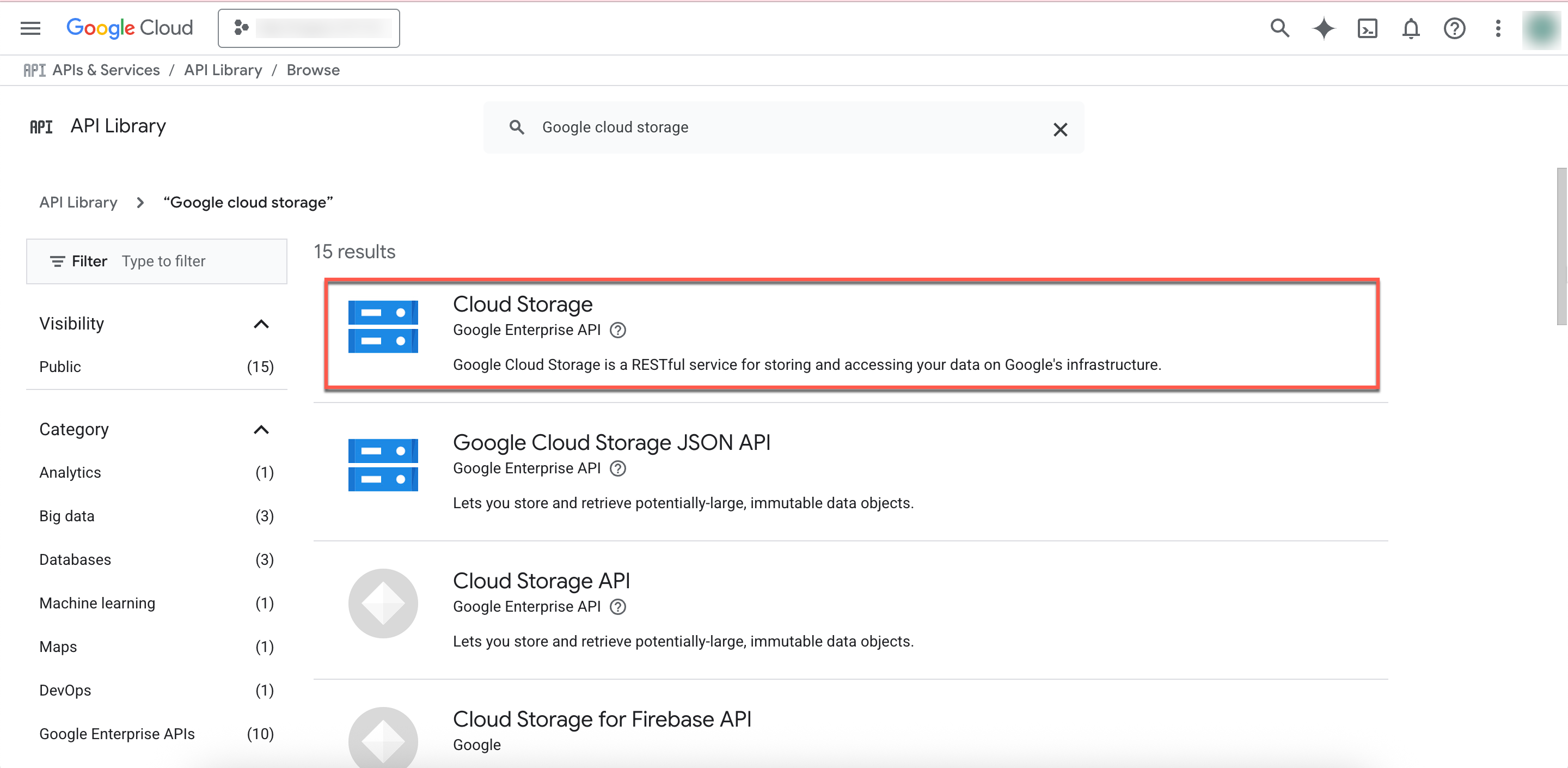This screenshot has width=1568, height=768.
Task: Open the Gemini assistant
Action: pos(1324,28)
